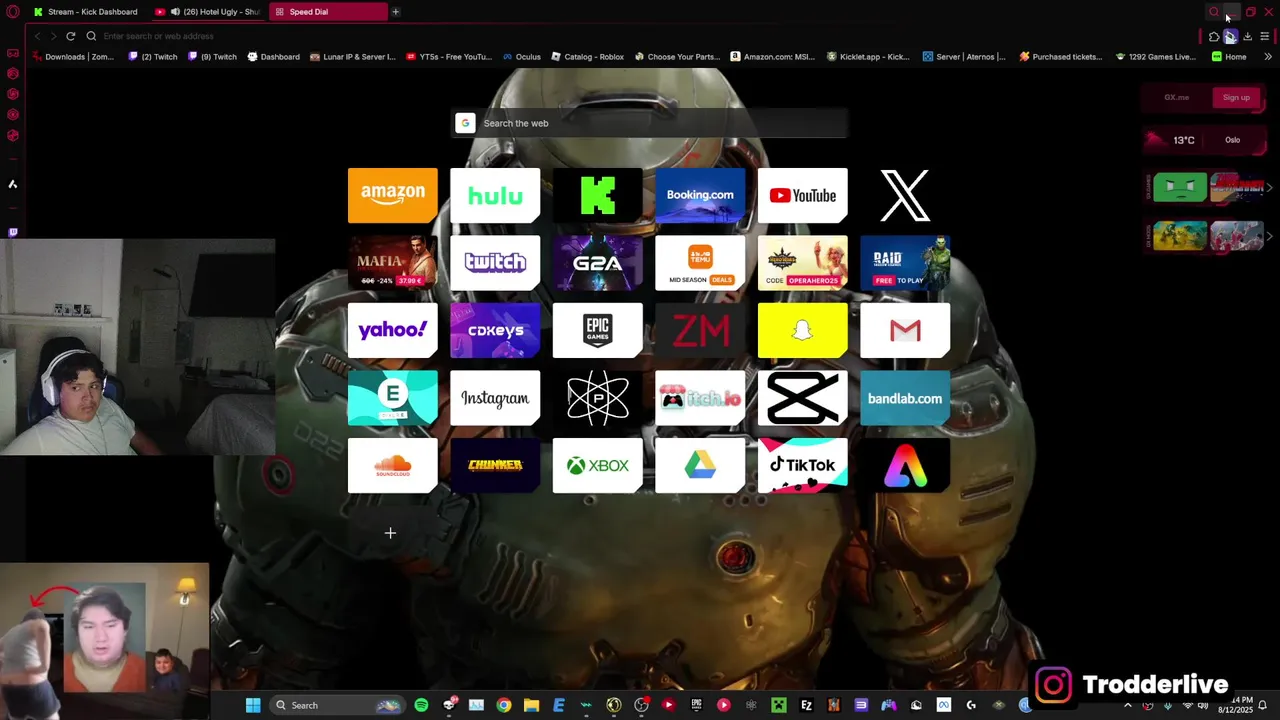Search tabs using the magnifier icon
Screen dimensions: 1280x720
pyautogui.click(x=1214, y=12)
